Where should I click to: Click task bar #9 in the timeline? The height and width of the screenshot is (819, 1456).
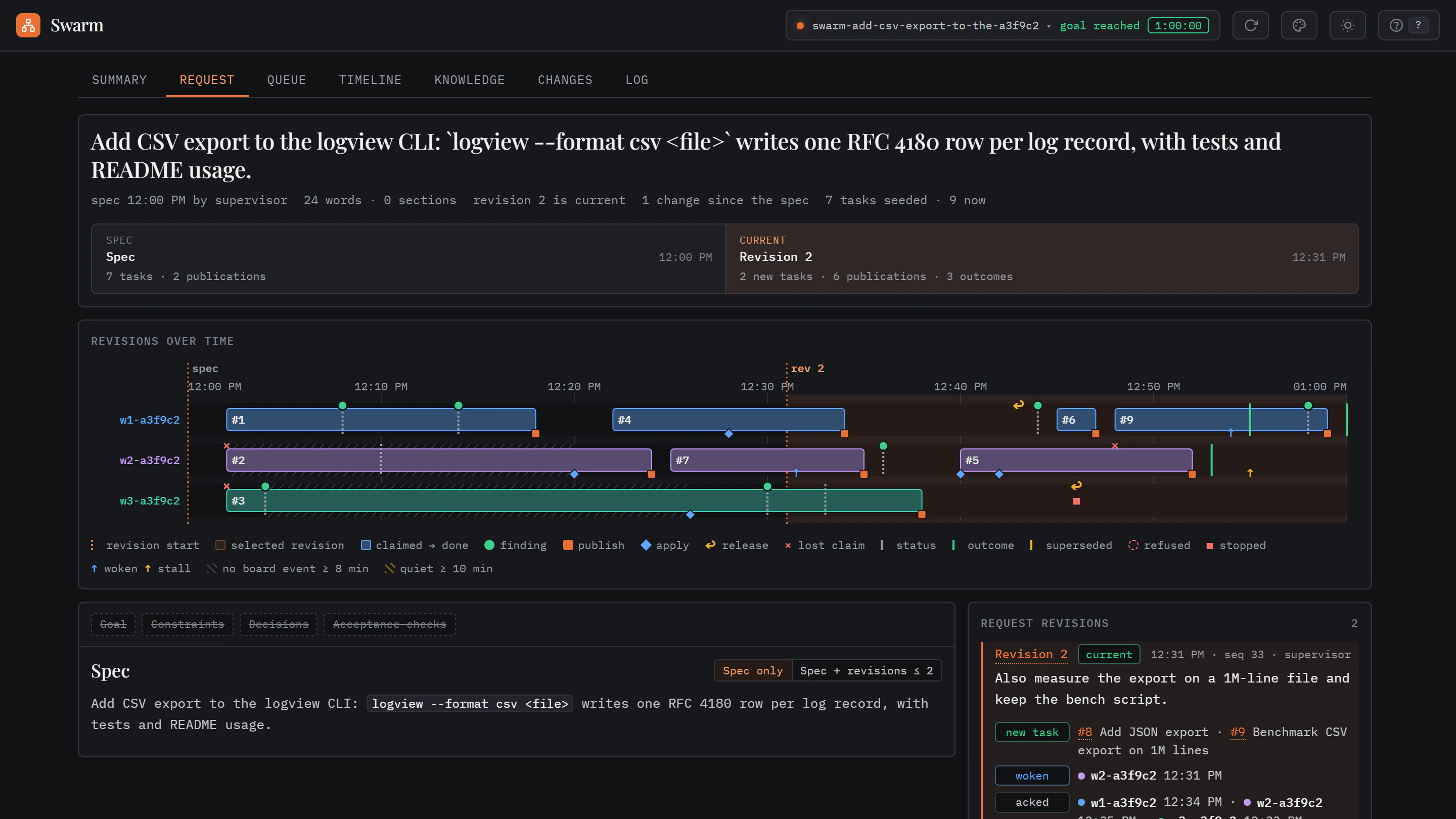click(x=1221, y=420)
